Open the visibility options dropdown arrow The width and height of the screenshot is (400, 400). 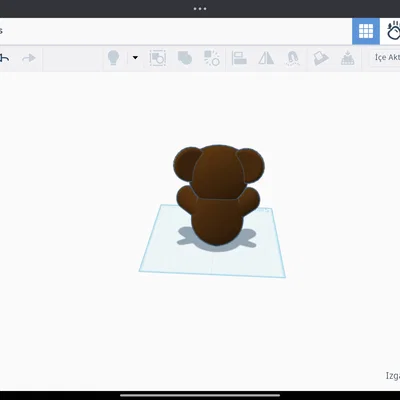[135, 58]
